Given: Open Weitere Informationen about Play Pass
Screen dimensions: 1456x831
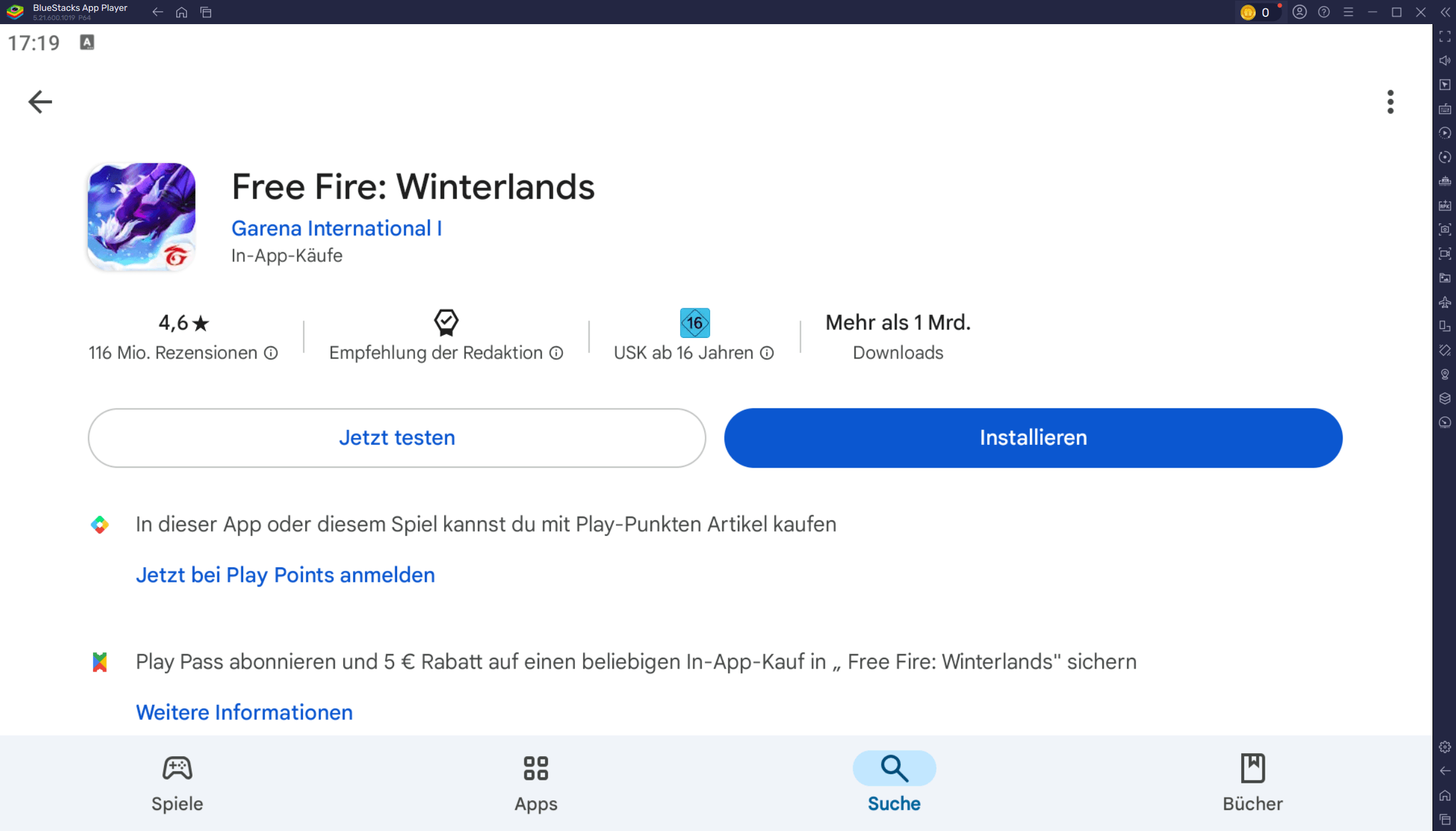Looking at the screenshot, I should (x=244, y=711).
